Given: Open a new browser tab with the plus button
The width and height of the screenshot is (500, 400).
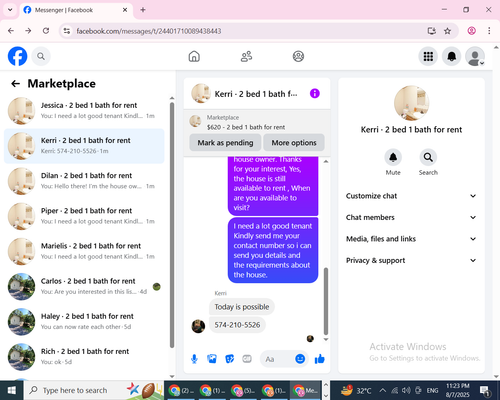Looking at the screenshot, I should tap(143, 10).
